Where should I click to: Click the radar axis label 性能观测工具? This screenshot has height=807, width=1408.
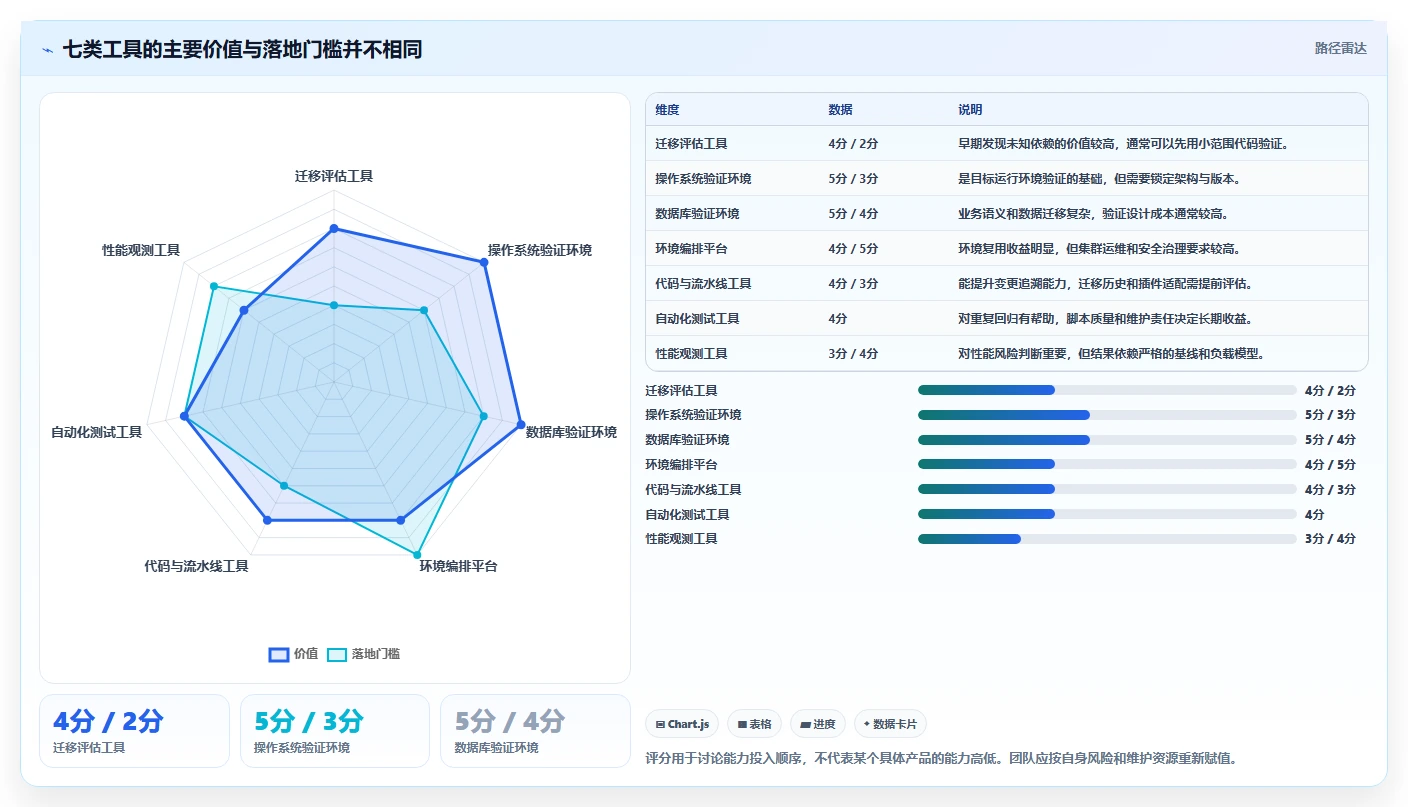(141, 250)
